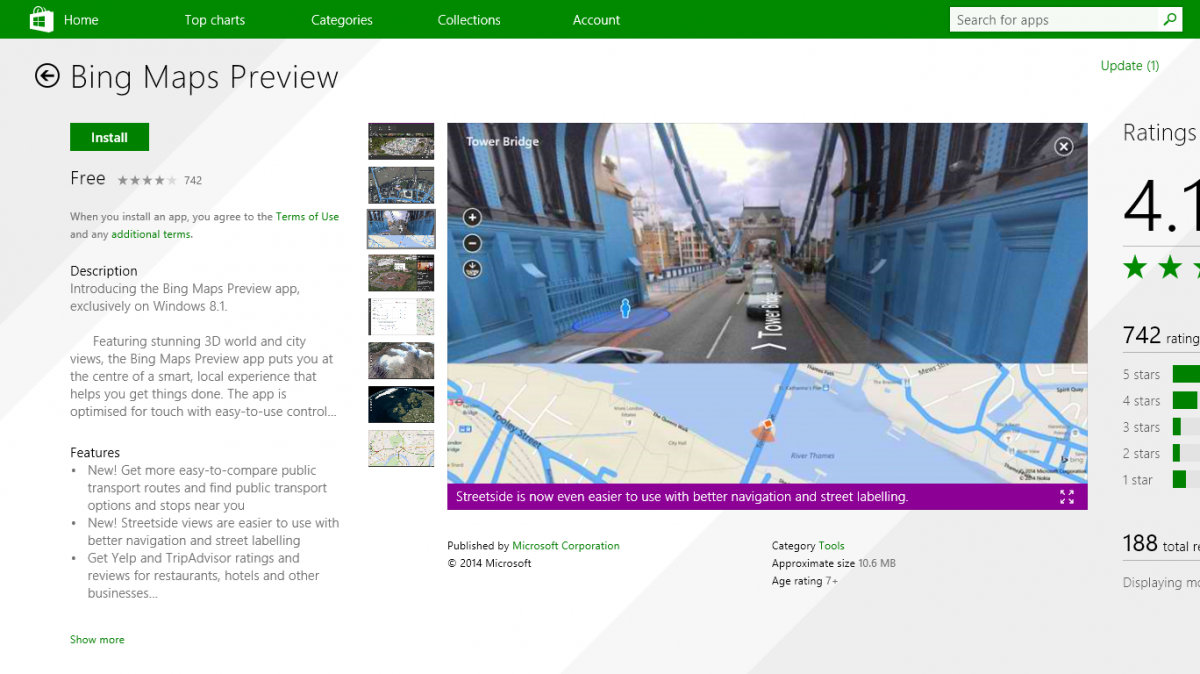Click the 5 stars rating bar
This screenshot has height=674, width=1200.
pyautogui.click(x=1186, y=374)
